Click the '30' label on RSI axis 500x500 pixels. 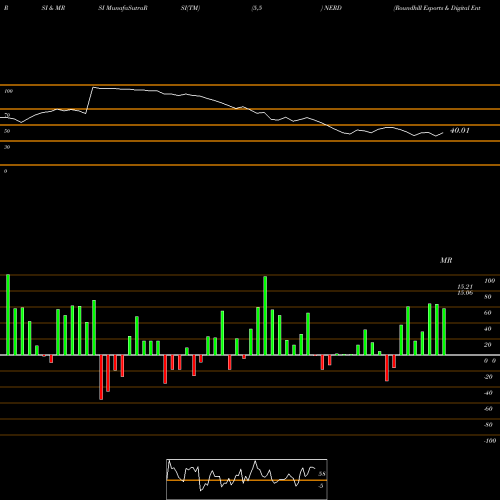7,147
